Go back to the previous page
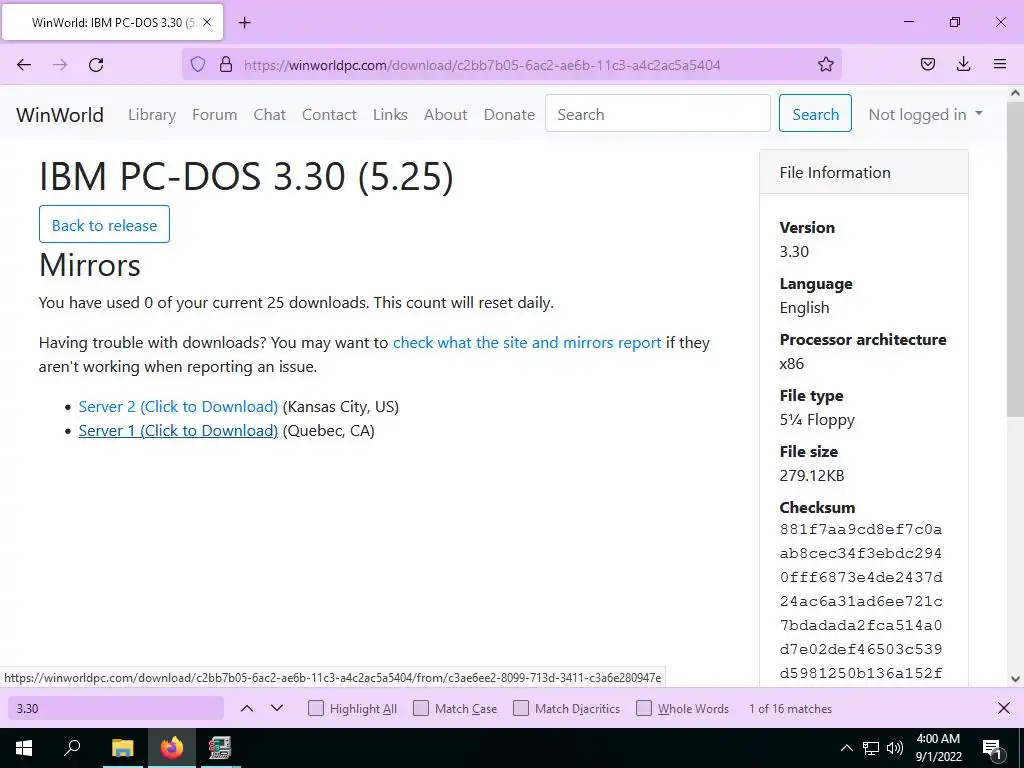 tap(24, 65)
